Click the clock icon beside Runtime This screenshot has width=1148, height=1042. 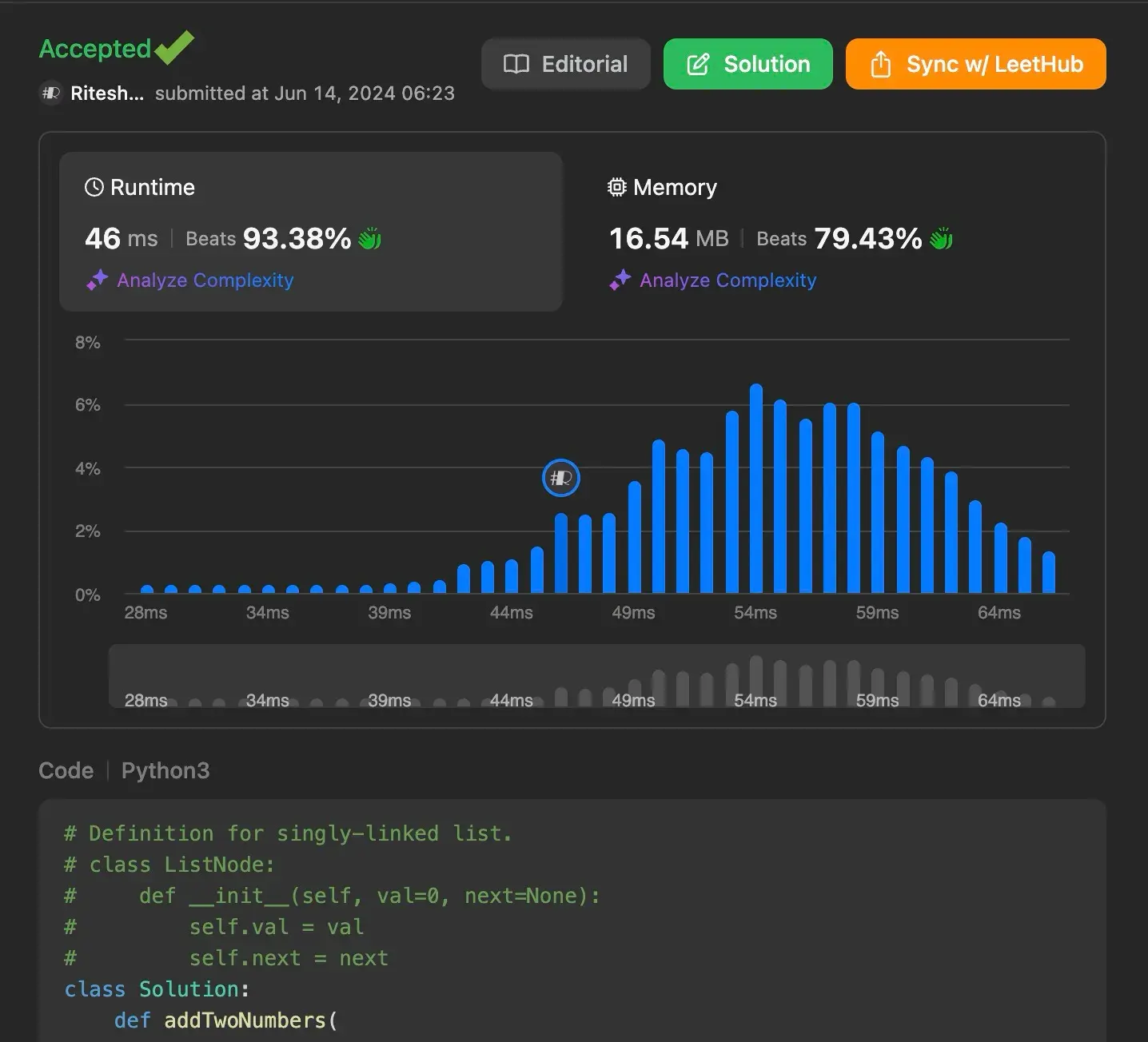click(94, 187)
